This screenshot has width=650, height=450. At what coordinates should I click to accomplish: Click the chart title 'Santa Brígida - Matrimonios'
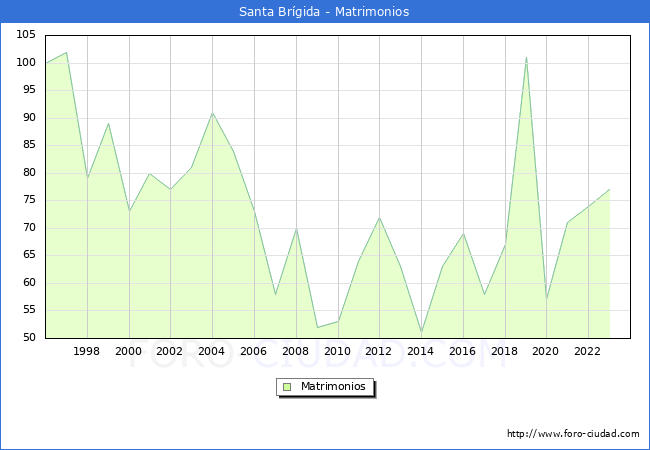tap(324, 12)
